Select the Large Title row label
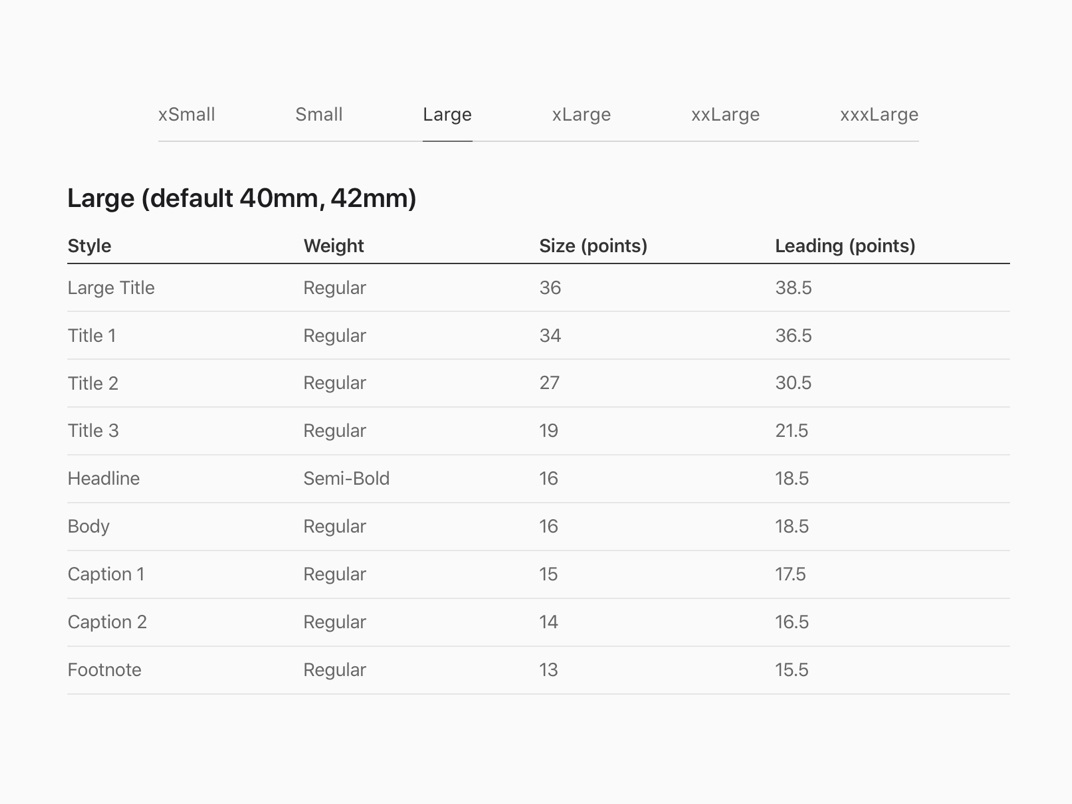Viewport: 1072px width, 804px height. coord(111,288)
